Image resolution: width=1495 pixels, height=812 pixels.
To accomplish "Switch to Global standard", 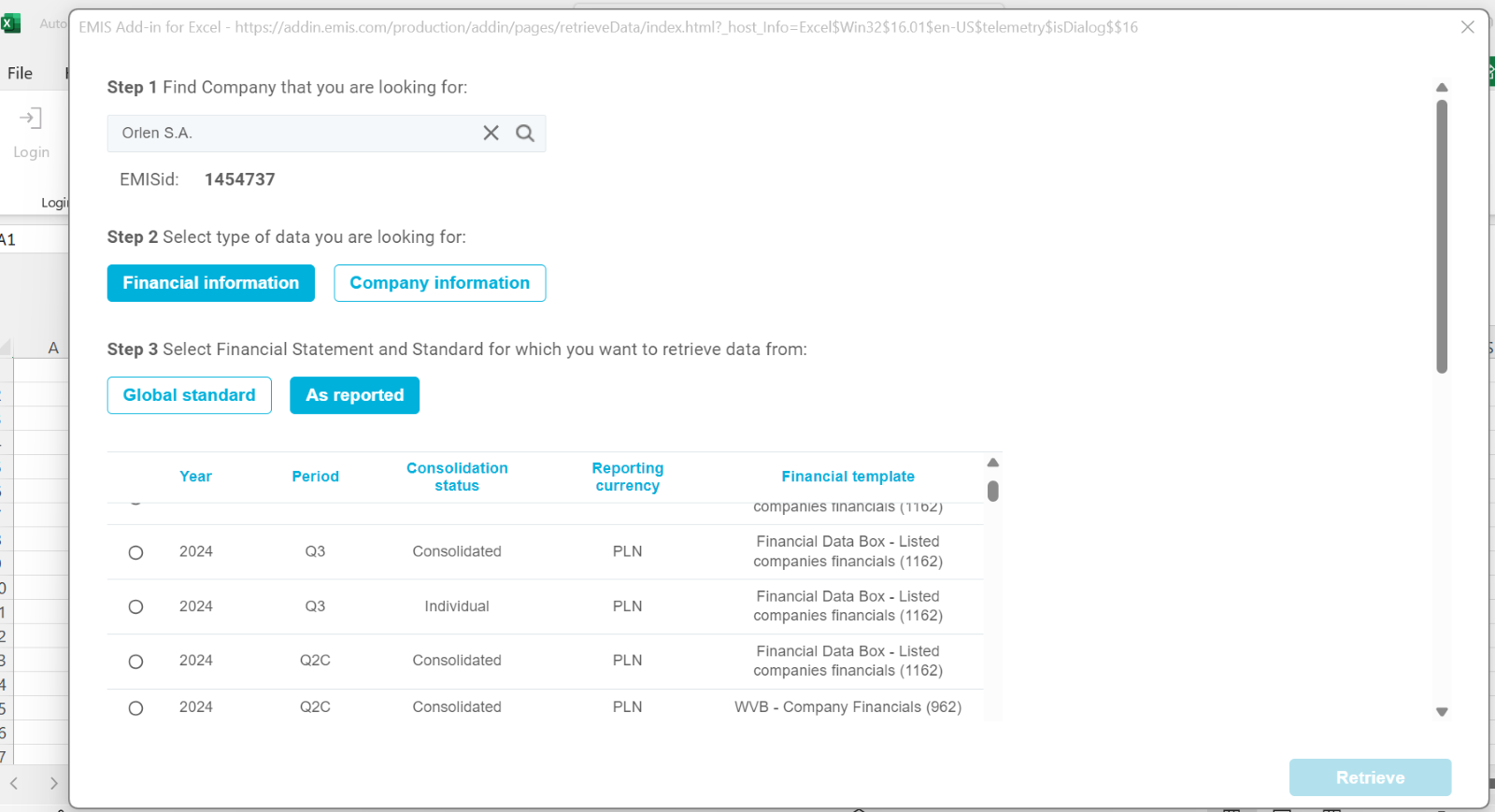I will (190, 395).
